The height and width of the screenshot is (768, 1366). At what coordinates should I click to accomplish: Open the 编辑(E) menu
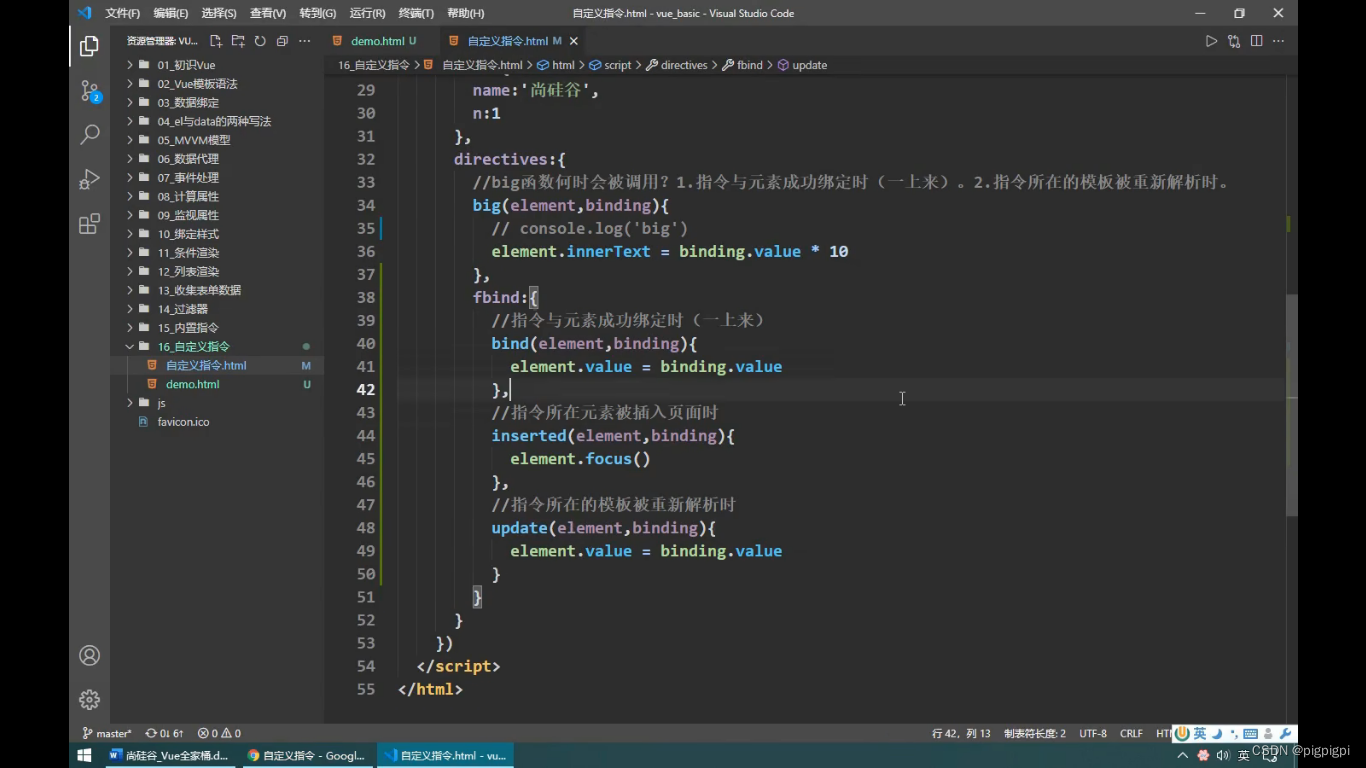tap(171, 13)
